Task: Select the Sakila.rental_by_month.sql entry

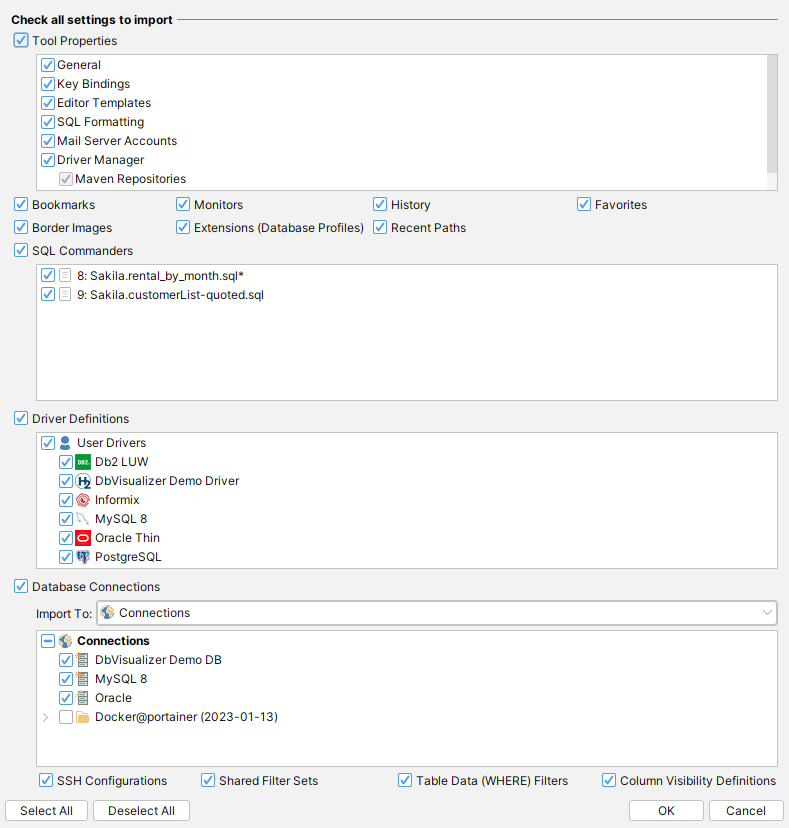Action: coord(161,275)
